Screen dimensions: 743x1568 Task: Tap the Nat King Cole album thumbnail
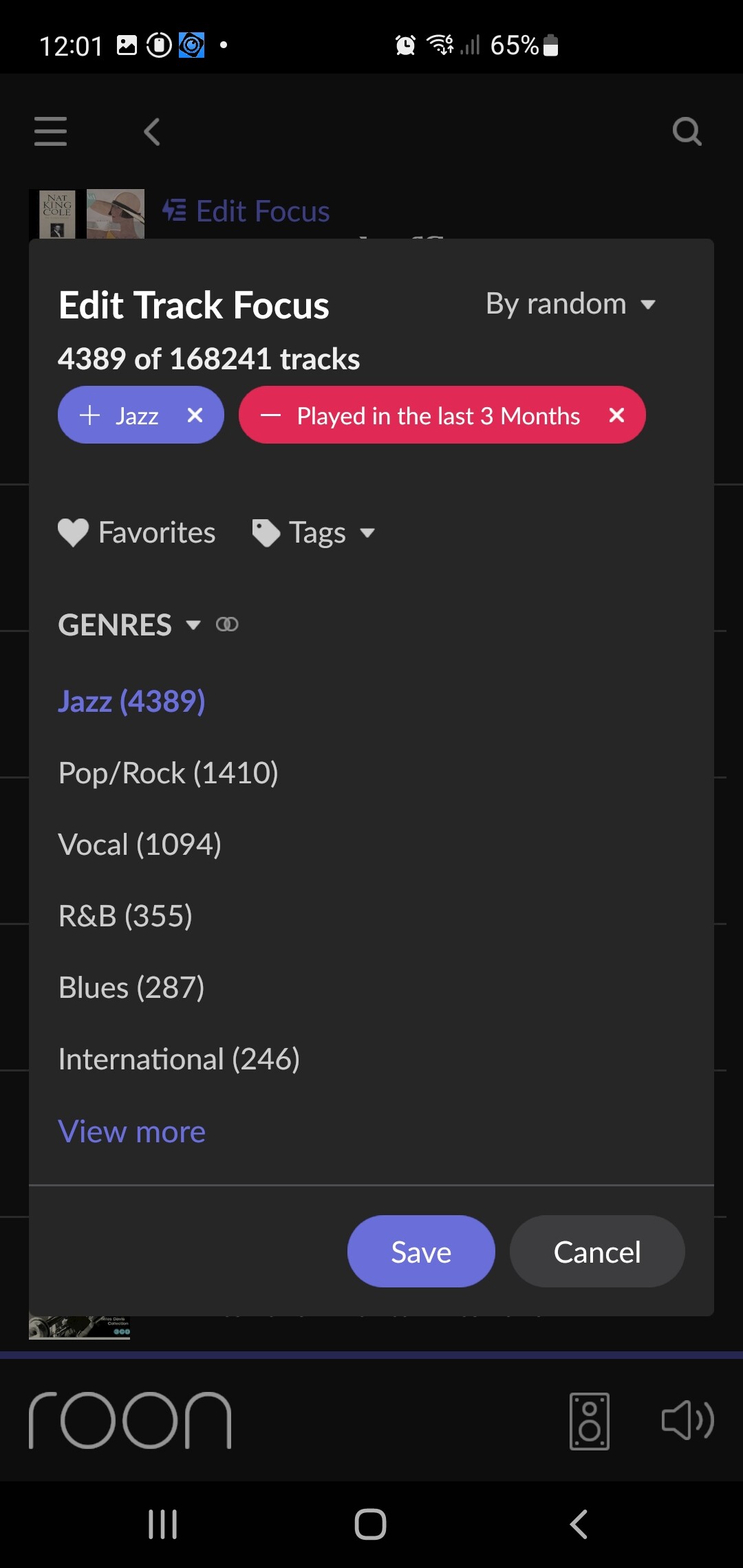tap(57, 213)
